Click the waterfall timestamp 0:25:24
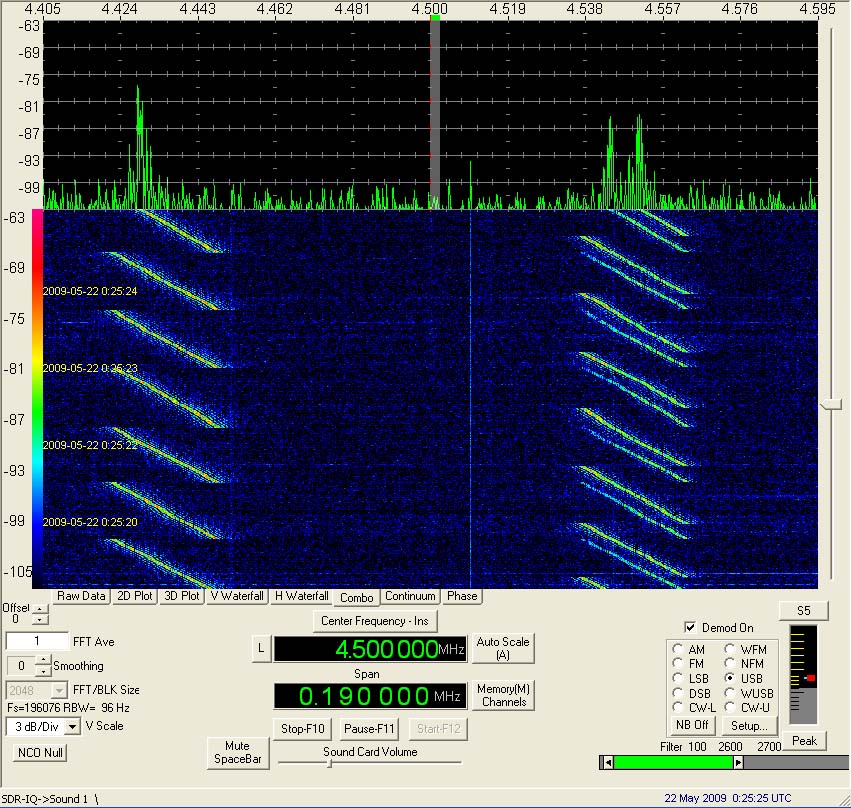 pyautogui.click(x=90, y=291)
